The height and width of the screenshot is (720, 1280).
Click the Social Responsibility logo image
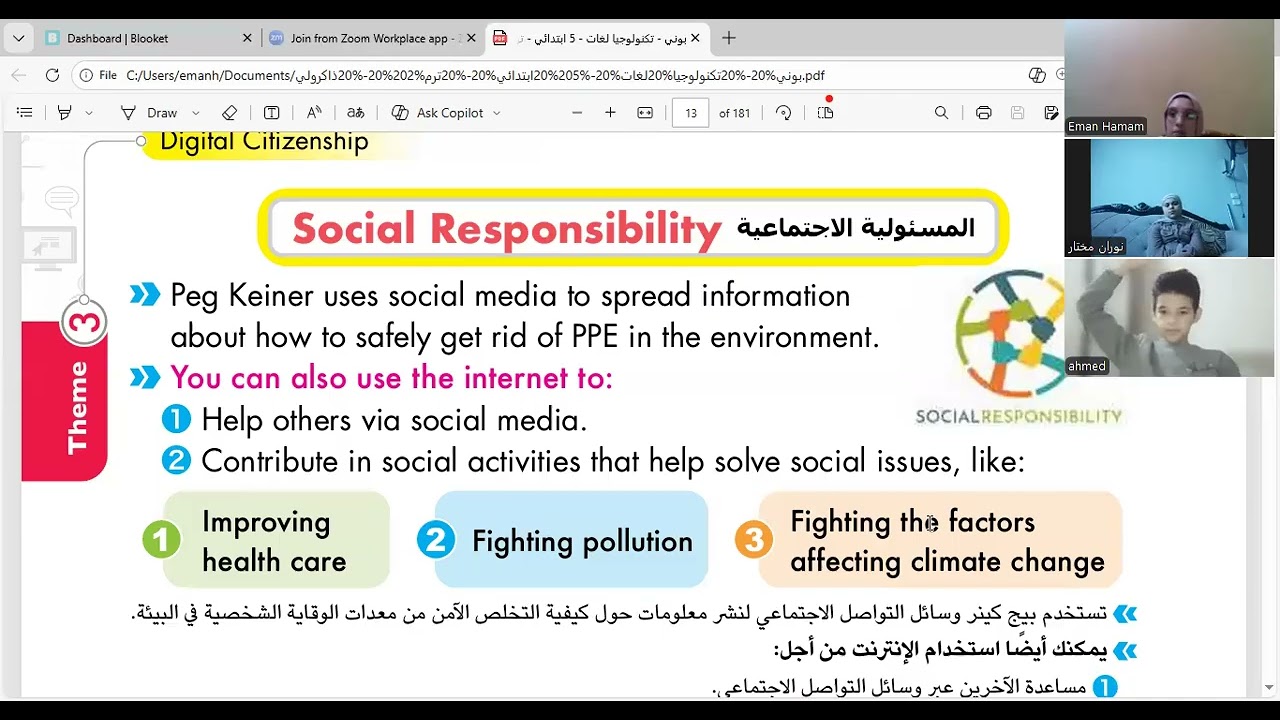(x=1018, y=347)
